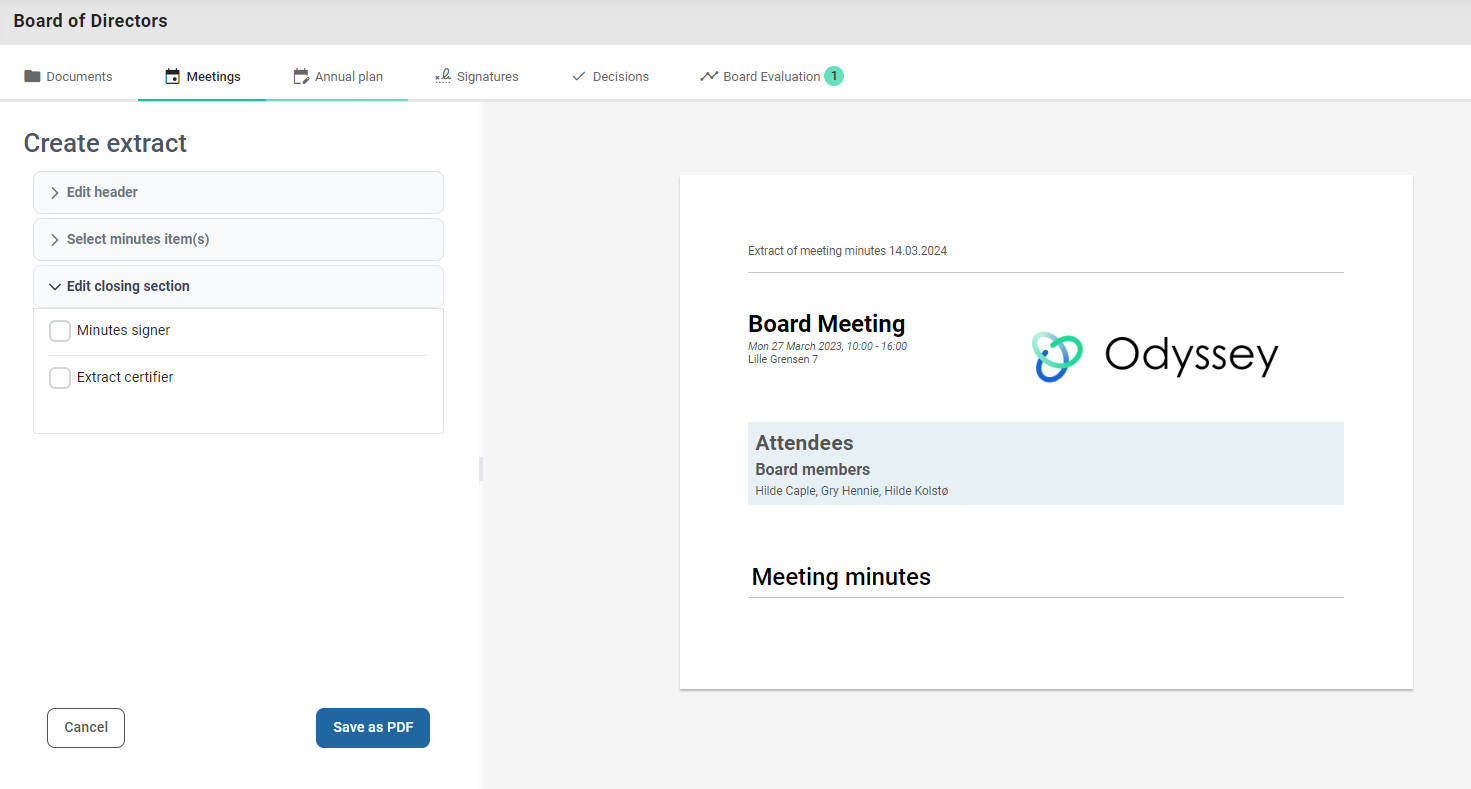Click the Board Evaluation badge showing 1

point(834,76)
